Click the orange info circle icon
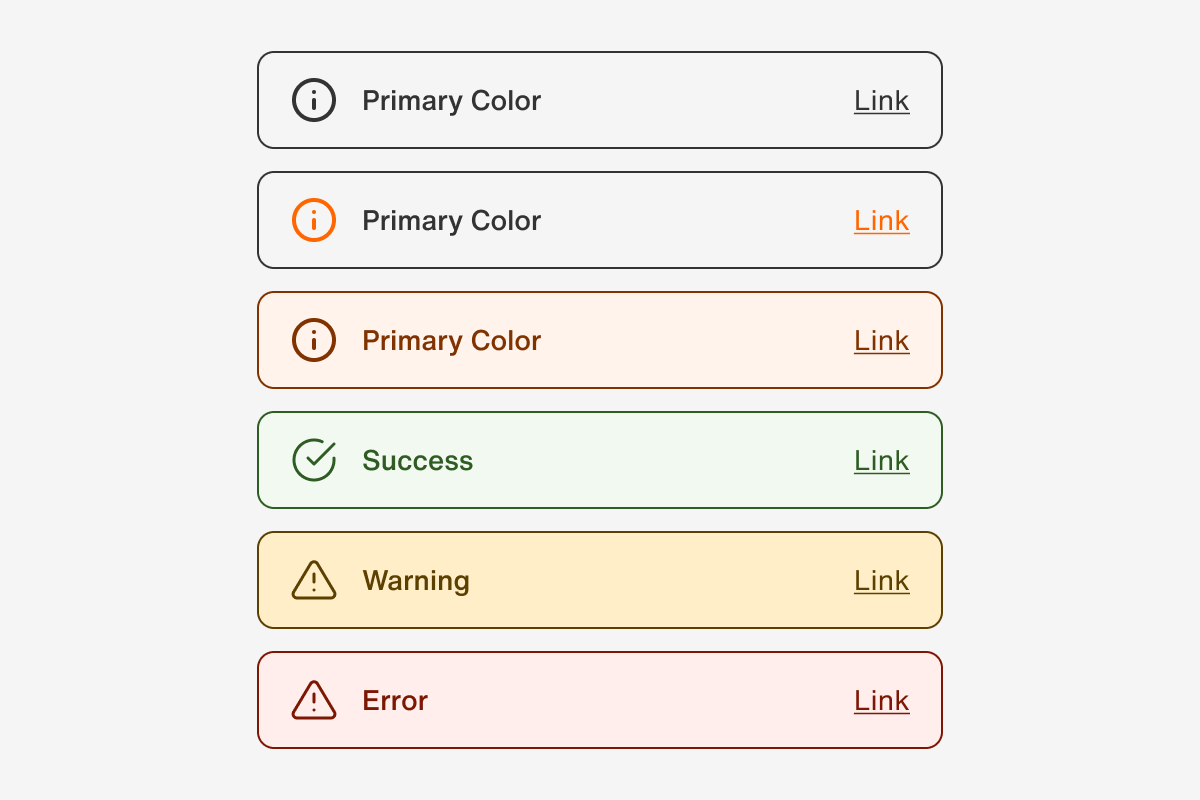Image resolution: width=1200 pixels, height=800 pixels. point(314,221)
